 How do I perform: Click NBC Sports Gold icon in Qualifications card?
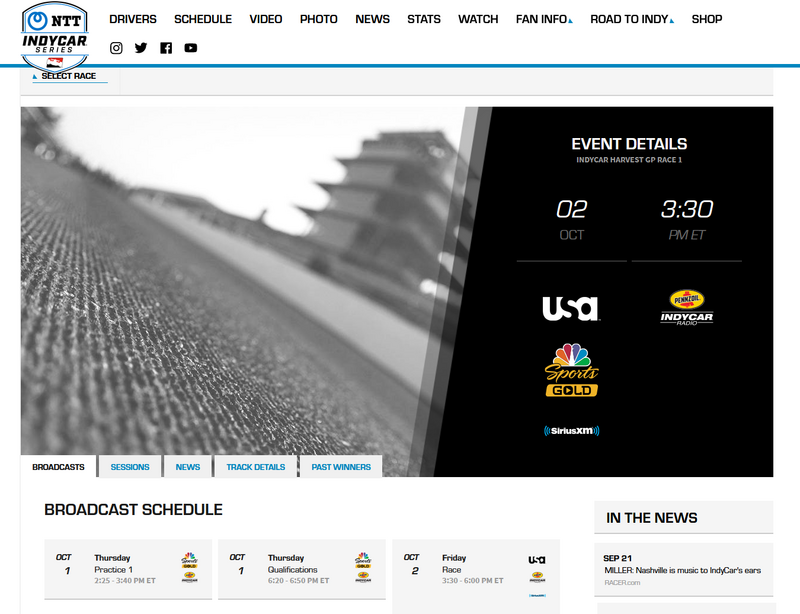(363, 560)
